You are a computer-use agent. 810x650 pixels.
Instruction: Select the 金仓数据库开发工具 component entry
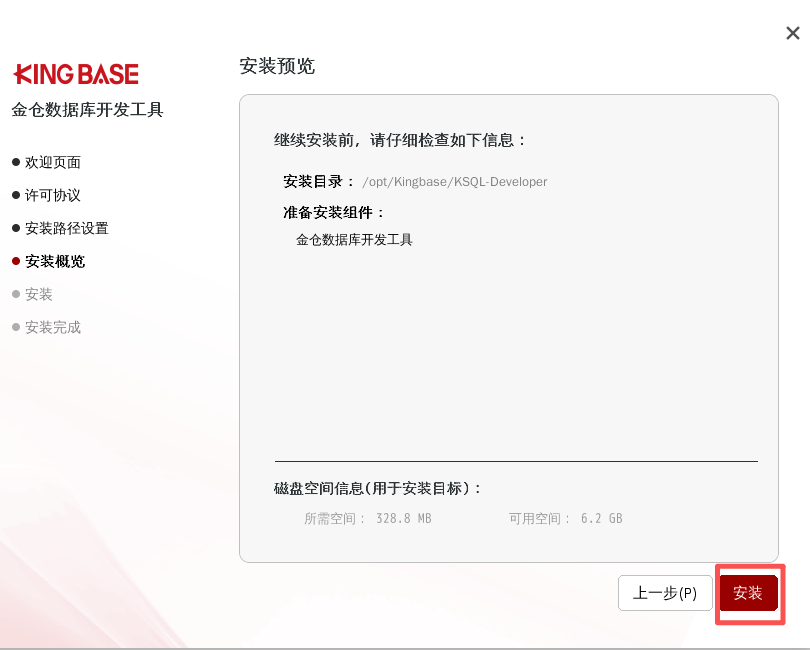pos(354,240)
